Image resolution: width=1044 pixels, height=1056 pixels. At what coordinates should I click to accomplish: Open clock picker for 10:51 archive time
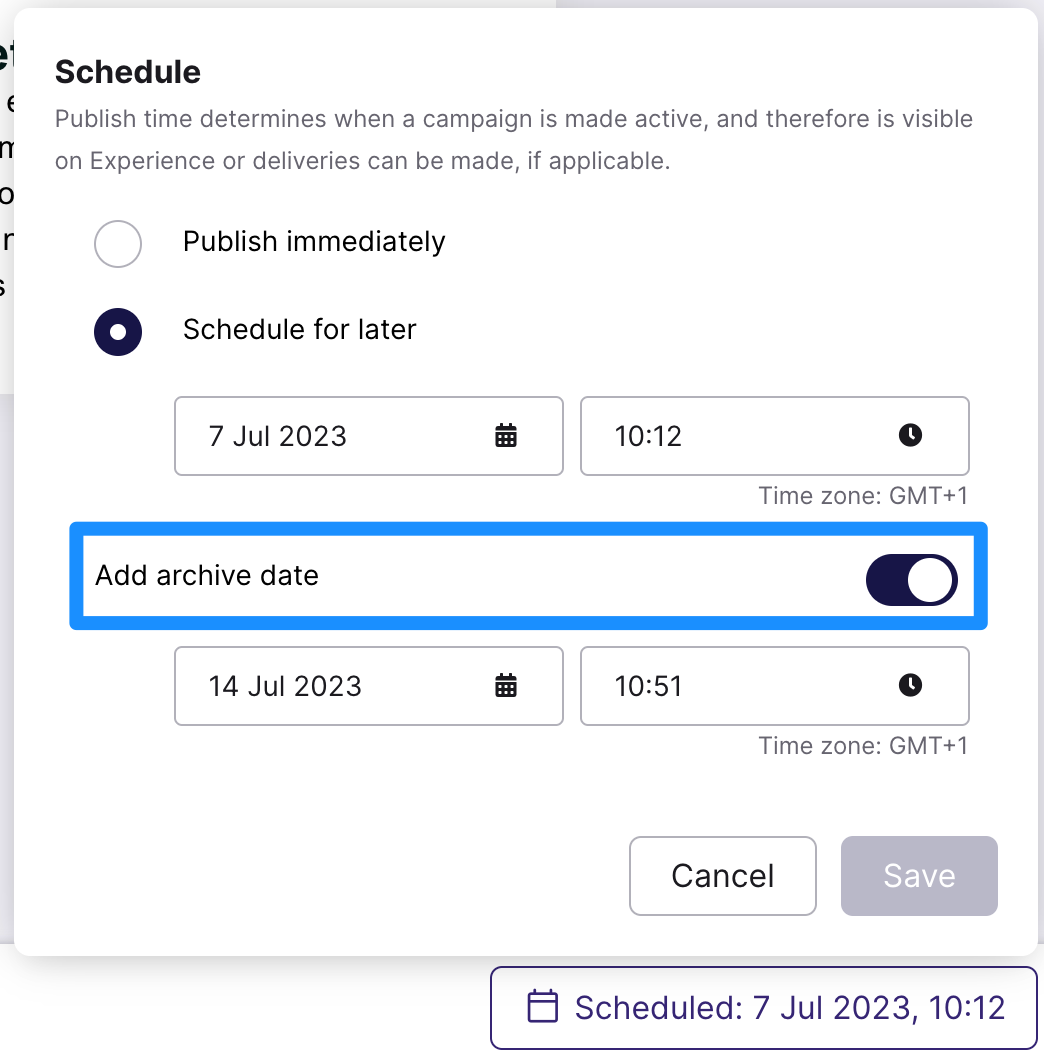(910, 685)
